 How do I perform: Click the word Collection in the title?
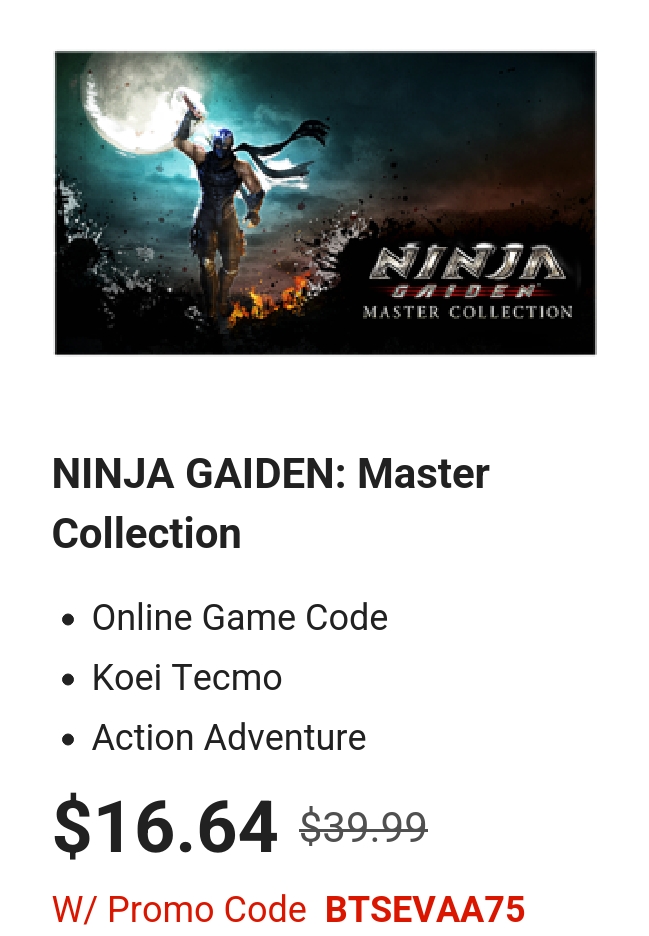click(x=147, y=533)
